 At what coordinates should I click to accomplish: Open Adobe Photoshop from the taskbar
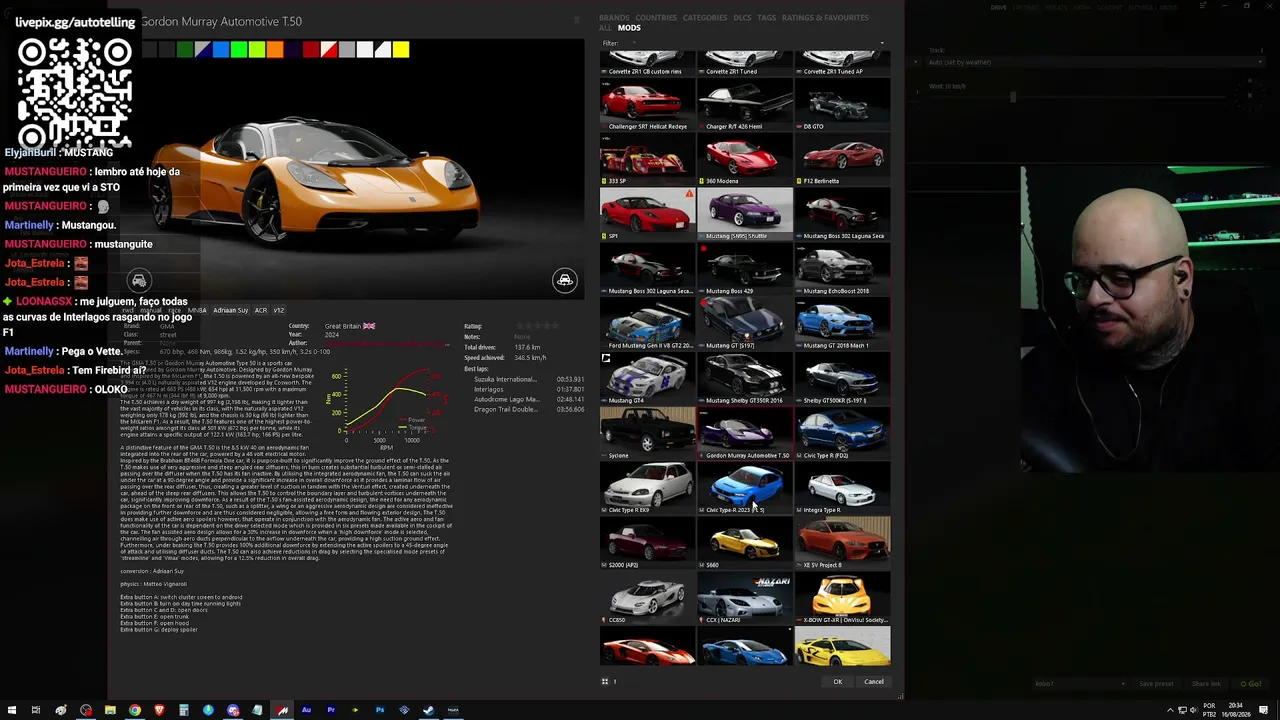pos(380,710)
